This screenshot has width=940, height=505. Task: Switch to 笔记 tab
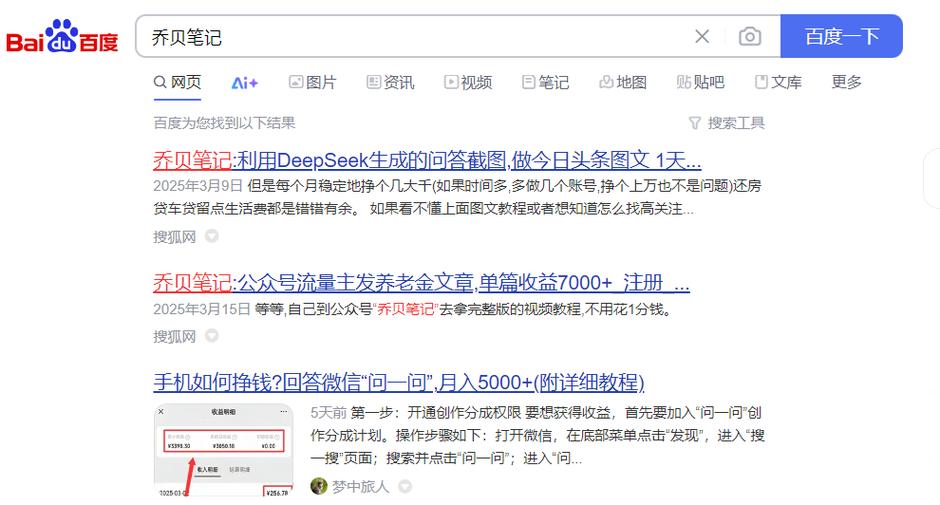tap(546, 82)
